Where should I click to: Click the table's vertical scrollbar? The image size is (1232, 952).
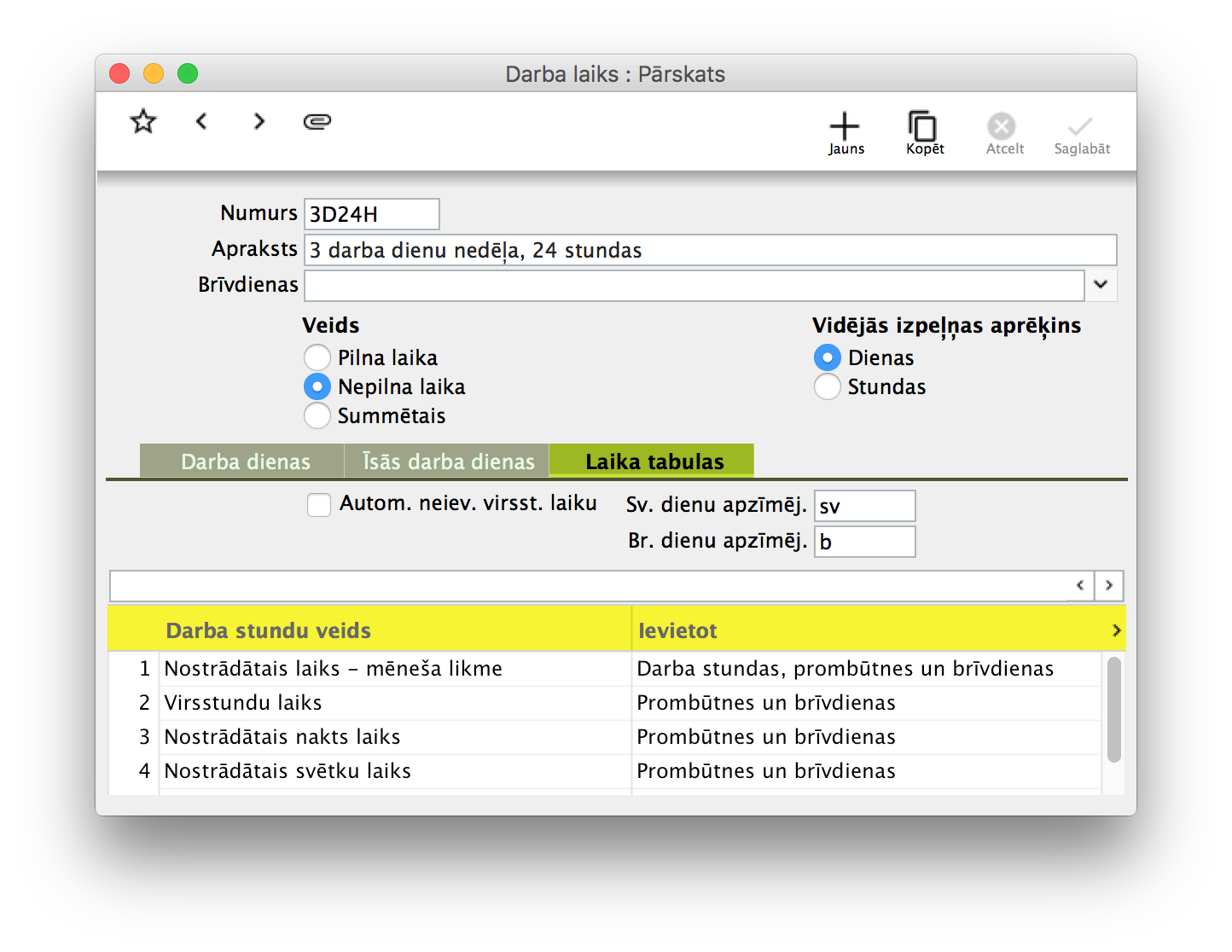(x=1113, y=710)
